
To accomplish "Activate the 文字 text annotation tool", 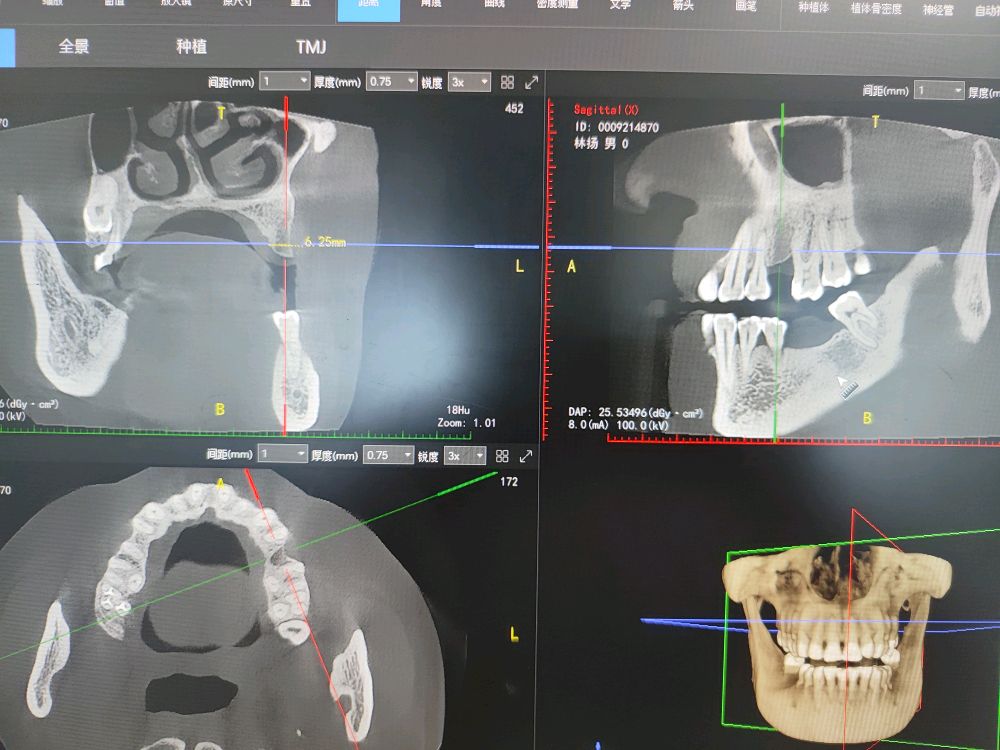I will coord(620,6).
